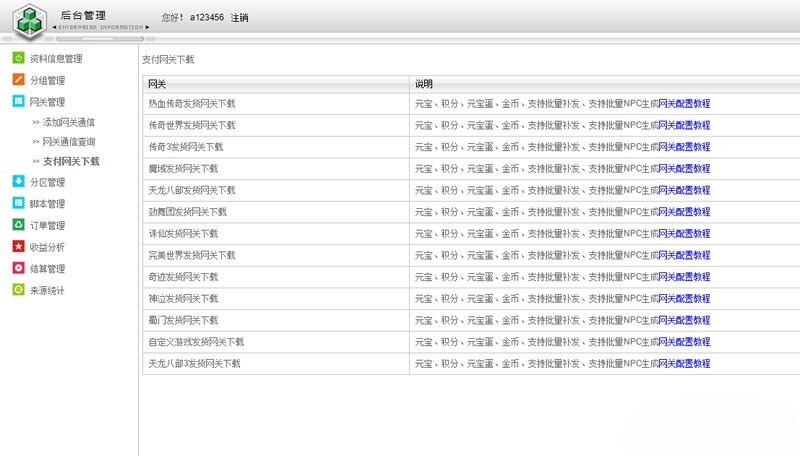Open 网关配置教程 link for 天龙八部3 row
Screen dimensions: 800x456
point(683,364)
